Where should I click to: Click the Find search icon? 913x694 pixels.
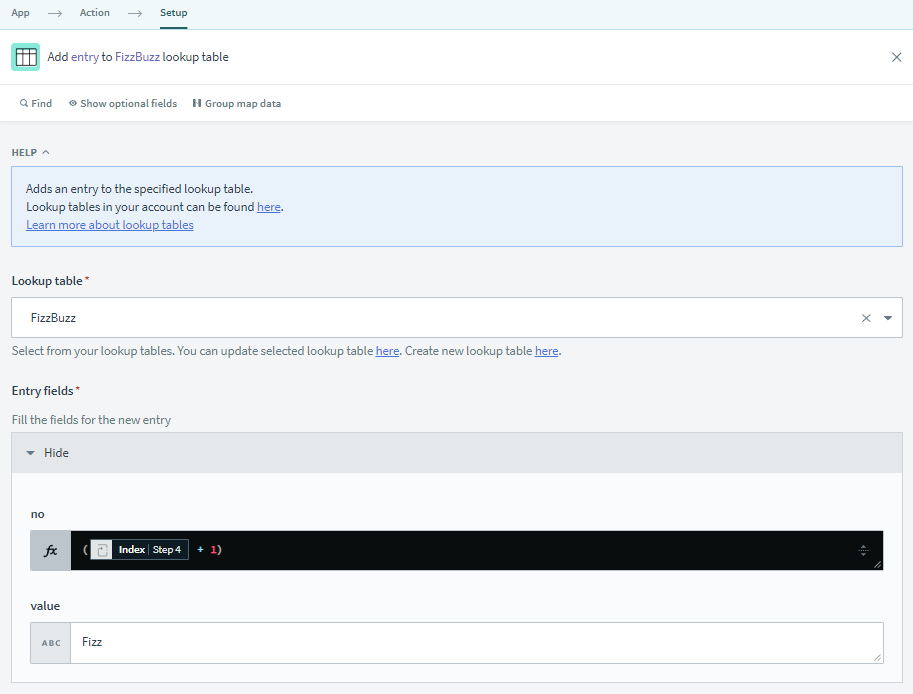[x=24, y=103]
